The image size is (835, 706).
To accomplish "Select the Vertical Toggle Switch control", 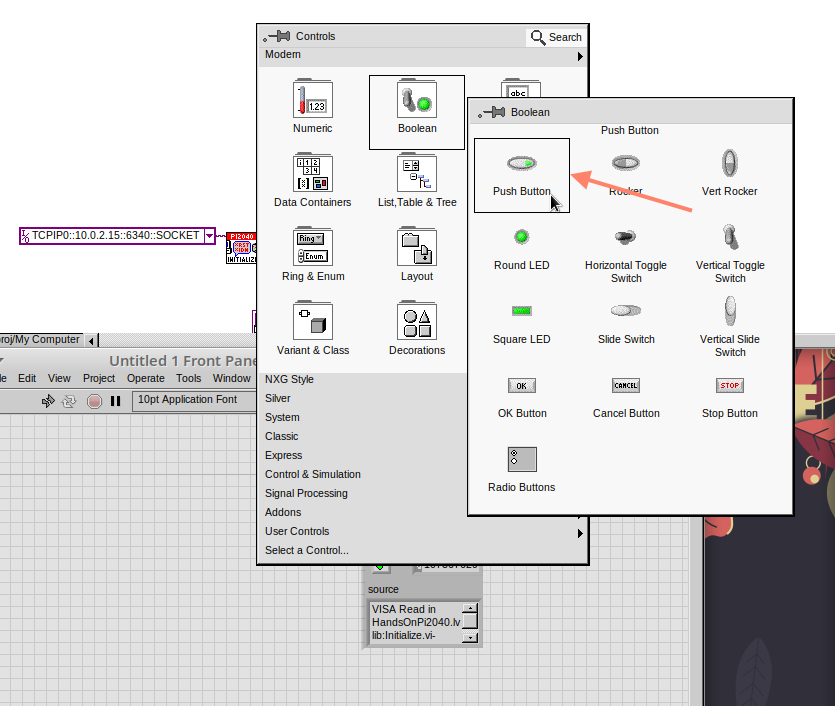I will pyautogui.click(x=730, y=255).
